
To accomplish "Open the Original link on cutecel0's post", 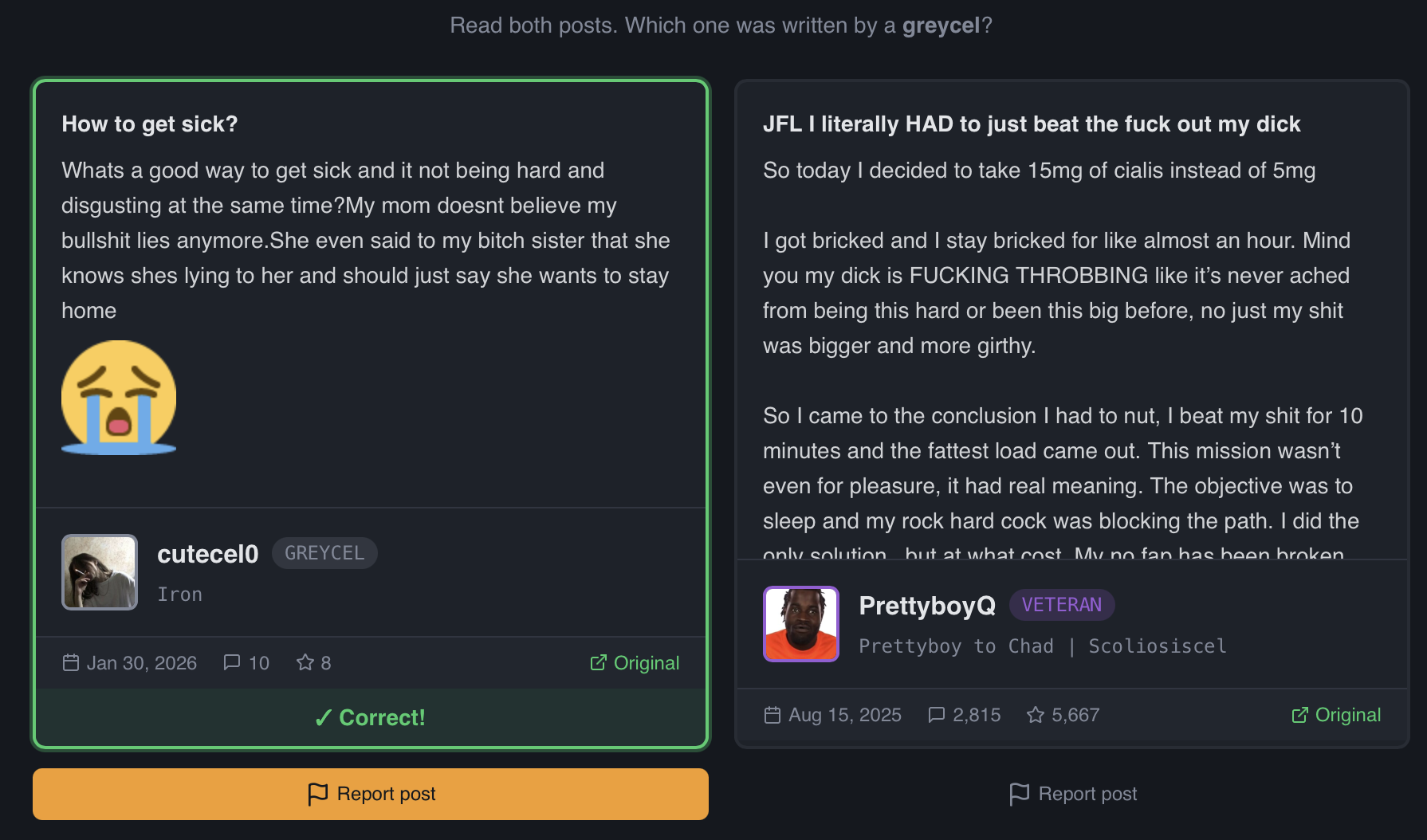I will click(635, 663).
